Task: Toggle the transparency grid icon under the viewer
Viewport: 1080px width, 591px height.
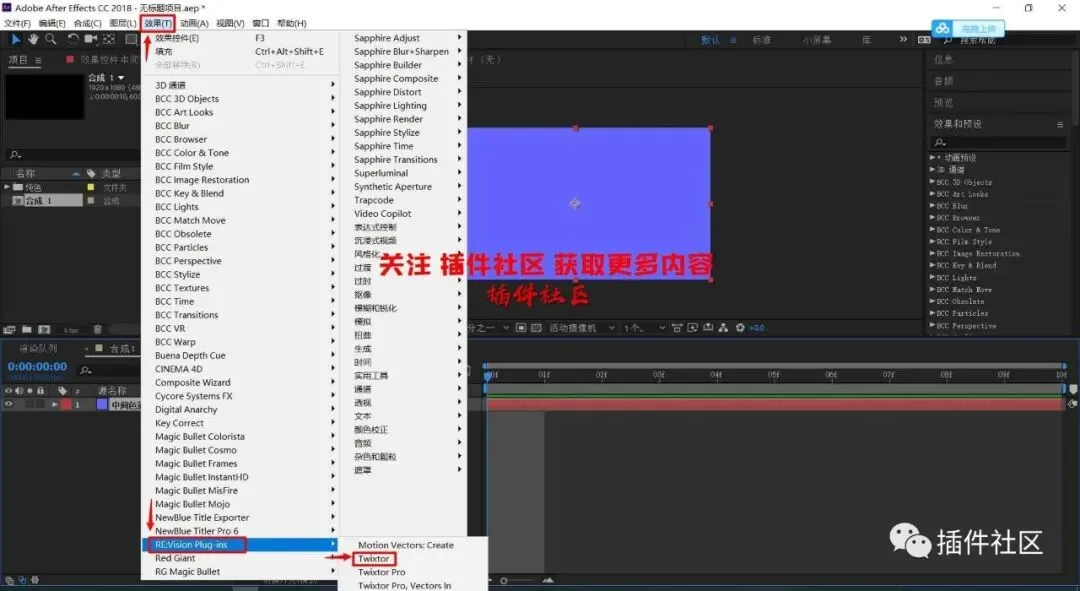Action: click(537, 328)
